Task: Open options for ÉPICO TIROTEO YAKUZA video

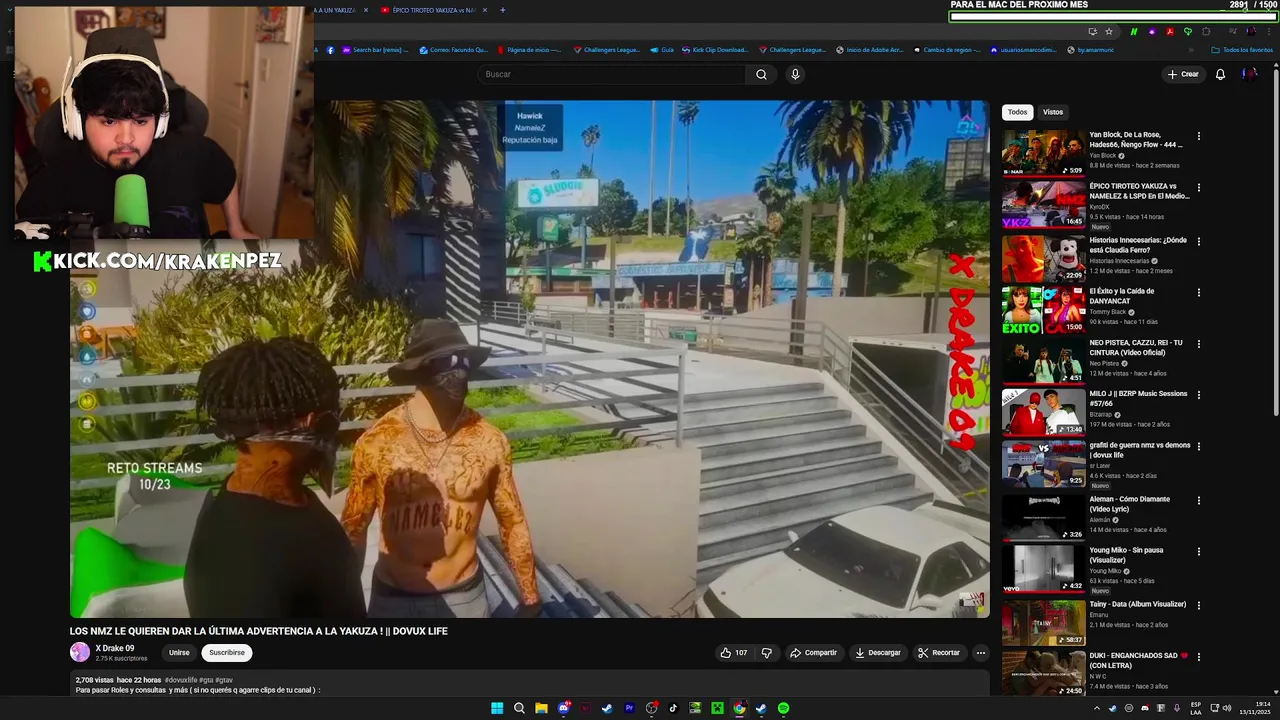Action: pos(1198,187)
